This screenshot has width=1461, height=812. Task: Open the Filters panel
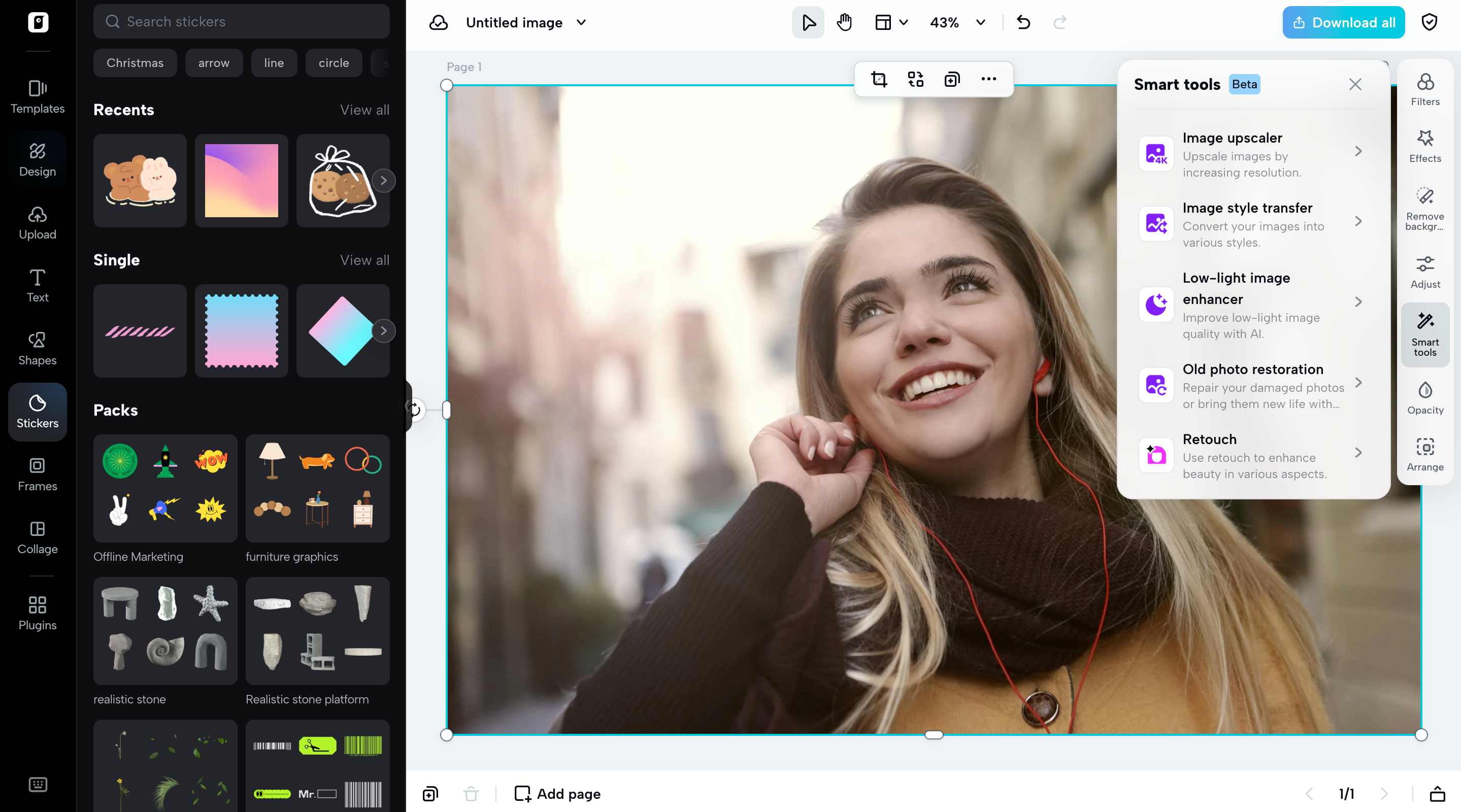(x=1424, y=90)
